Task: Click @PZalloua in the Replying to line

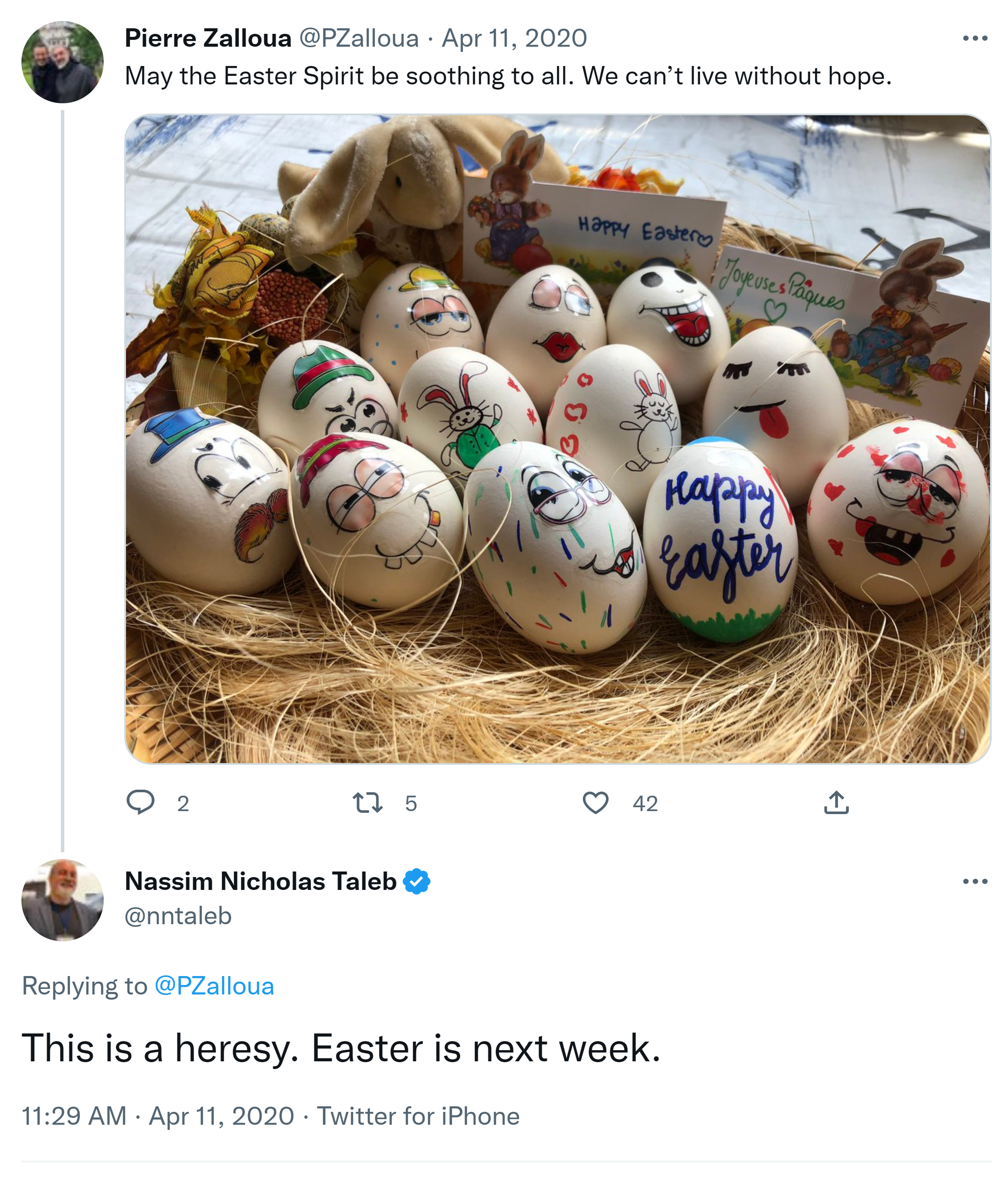Action: pyautogui.click(x=214, y=986)
